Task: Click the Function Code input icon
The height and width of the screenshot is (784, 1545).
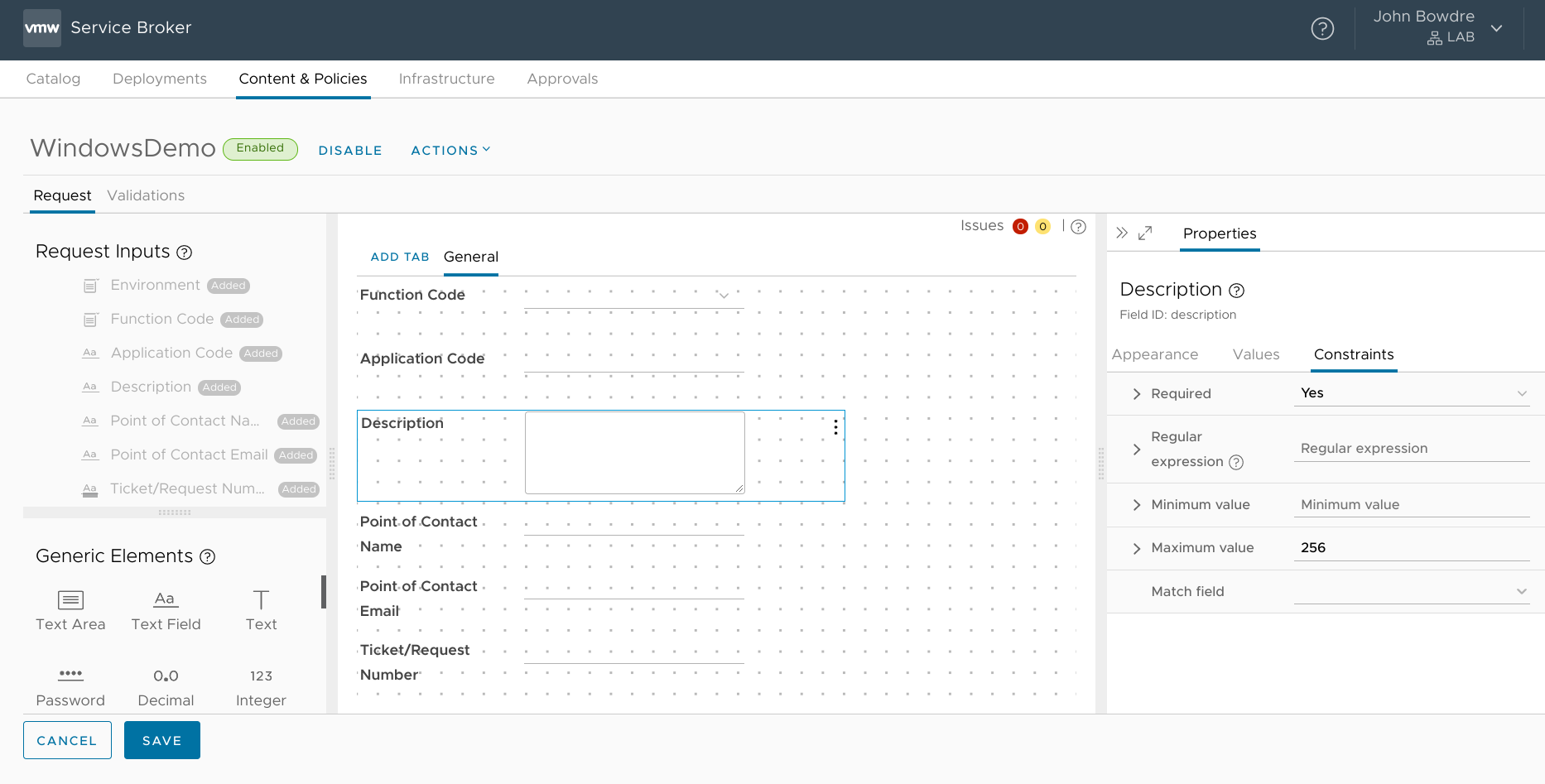Action: click(x=91, y=320)
